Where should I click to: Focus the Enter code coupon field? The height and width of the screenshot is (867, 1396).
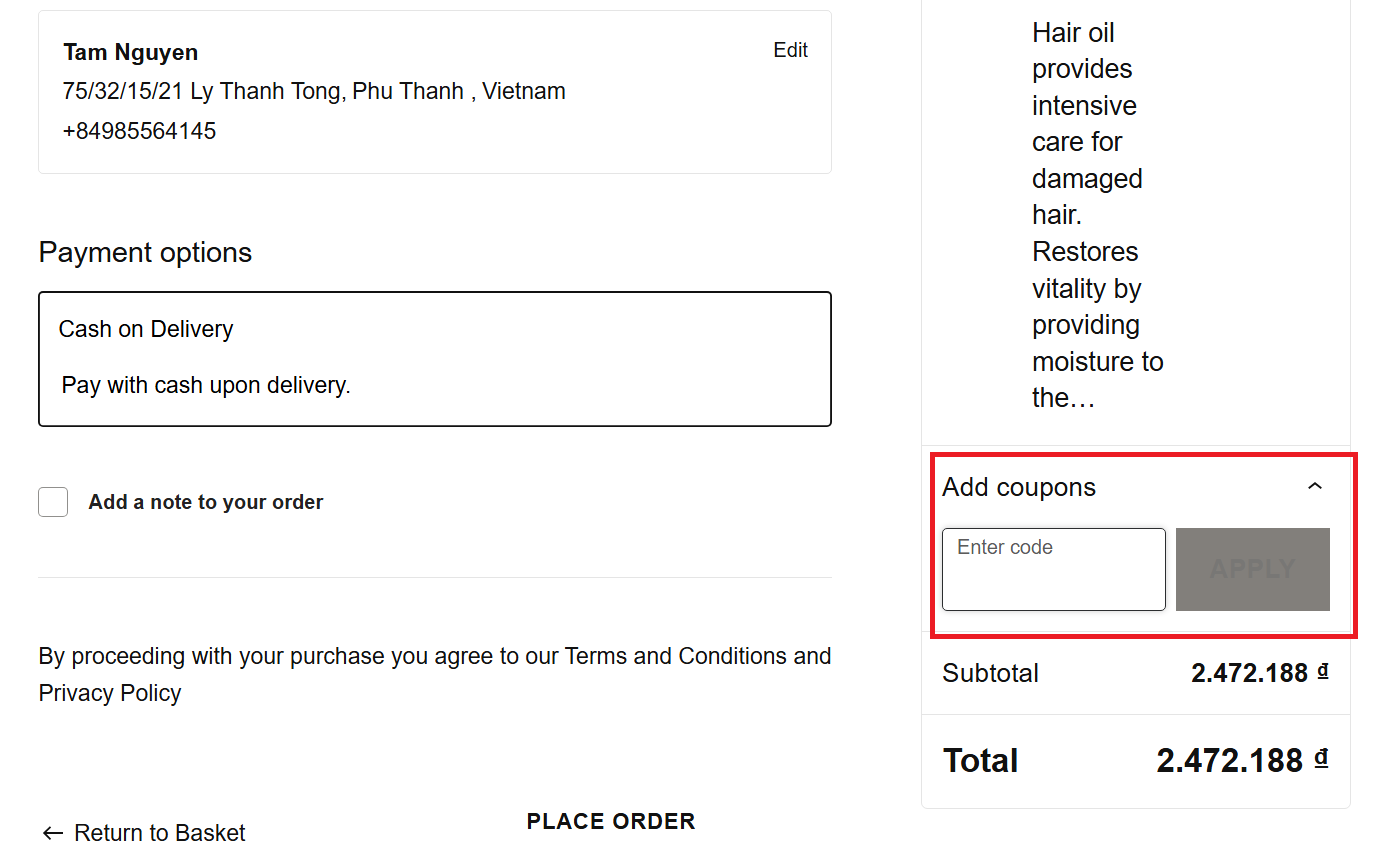coord(1053,569)
